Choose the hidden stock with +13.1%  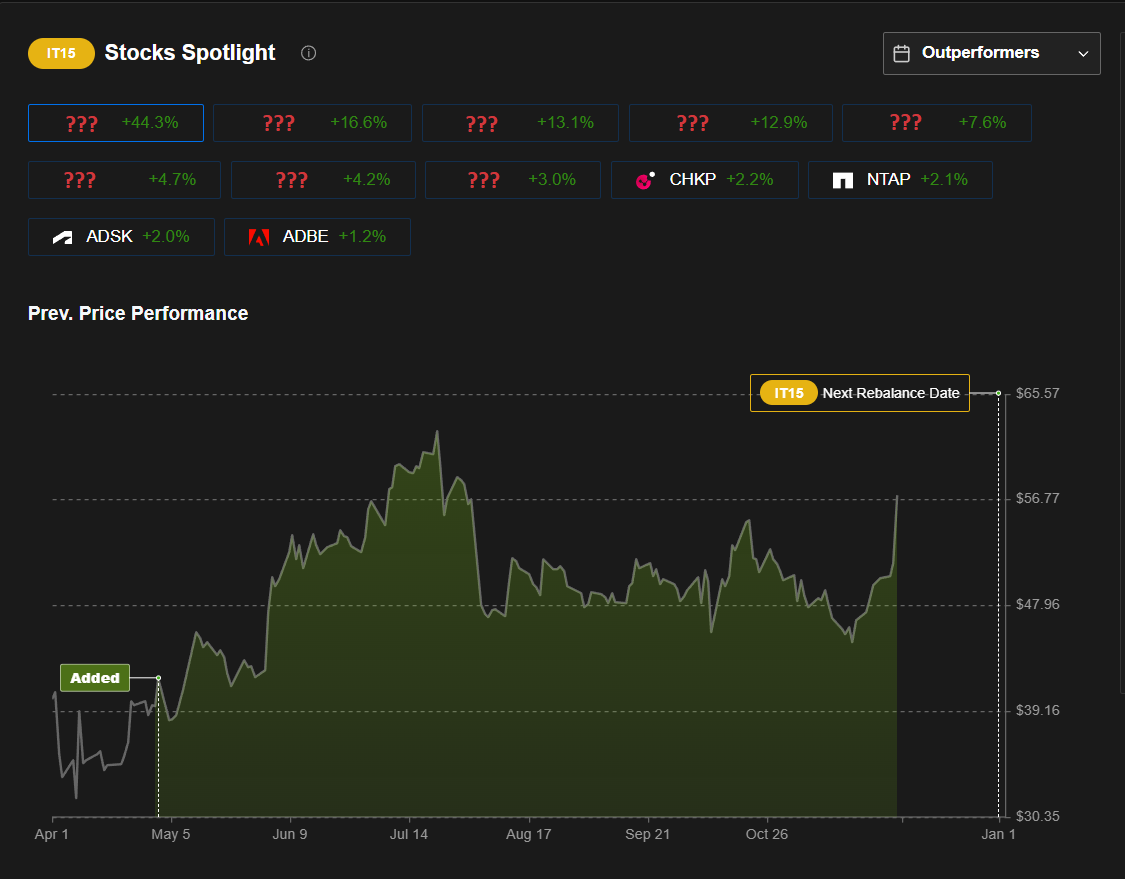(520, 123)
